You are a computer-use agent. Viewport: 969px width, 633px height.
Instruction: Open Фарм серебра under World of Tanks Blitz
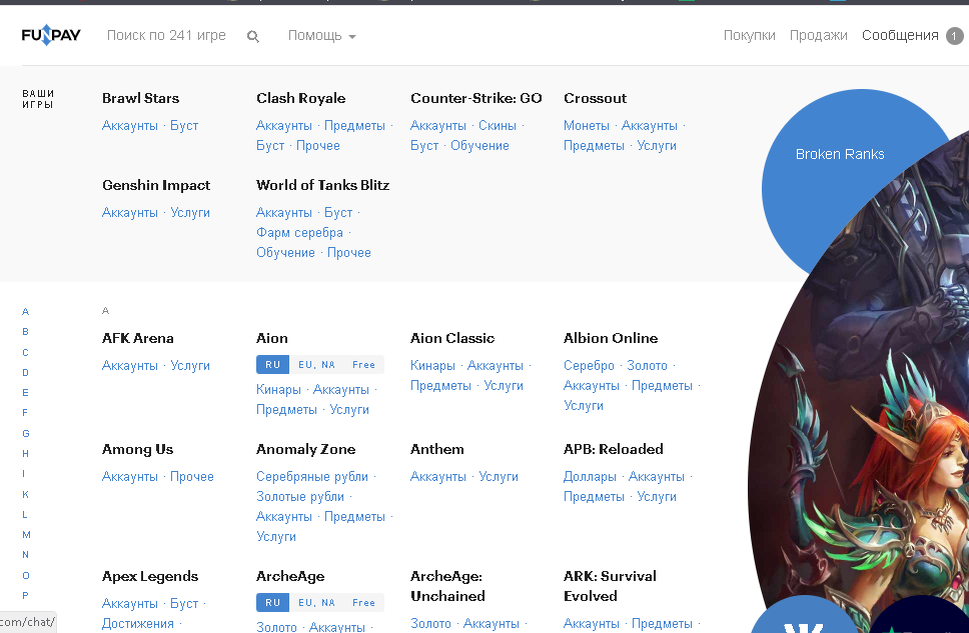(300, 232)
